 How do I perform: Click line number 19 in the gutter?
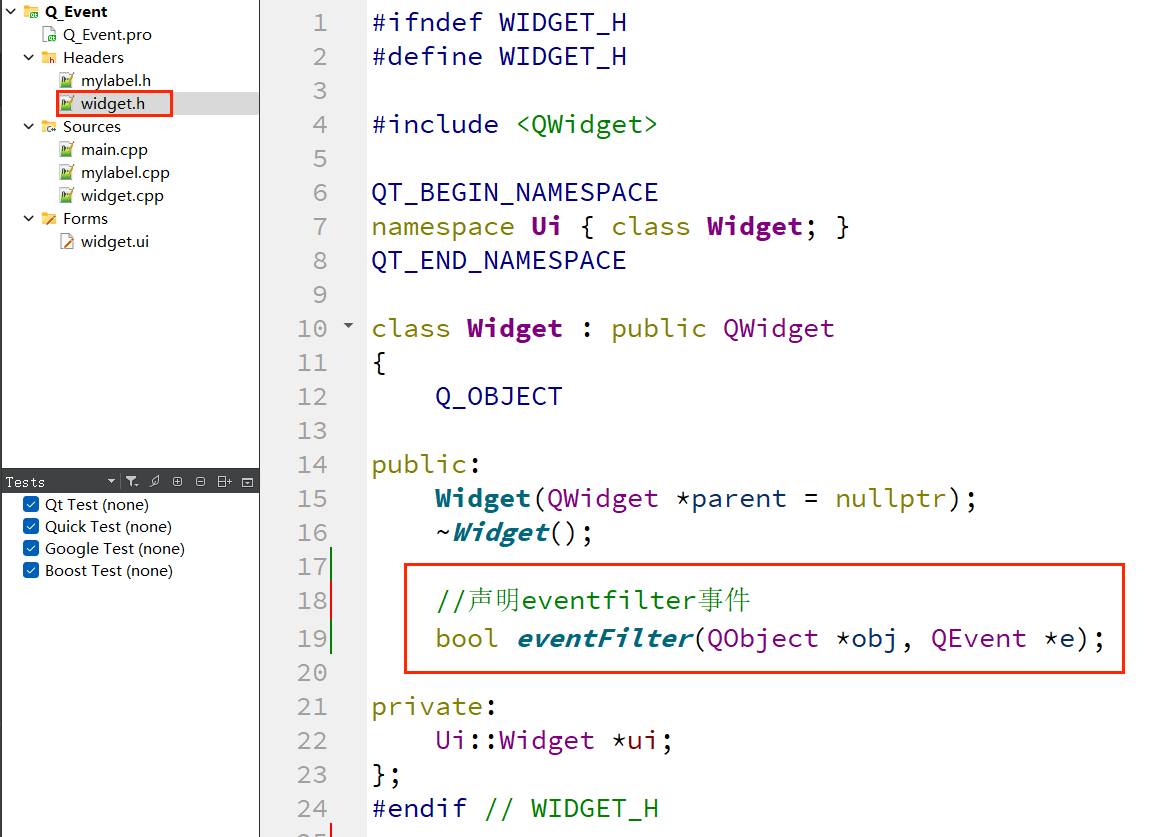coord(312,639)
